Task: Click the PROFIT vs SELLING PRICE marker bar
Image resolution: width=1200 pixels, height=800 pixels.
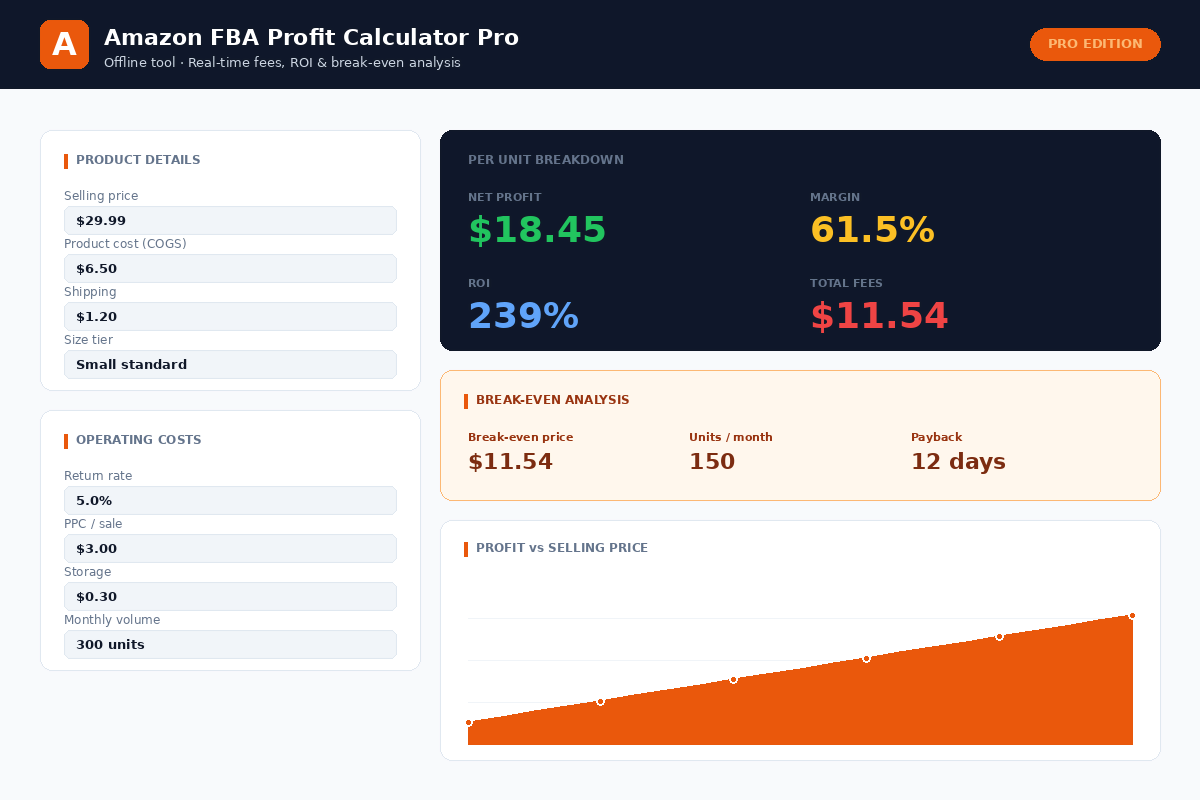Action: [467, 548]
